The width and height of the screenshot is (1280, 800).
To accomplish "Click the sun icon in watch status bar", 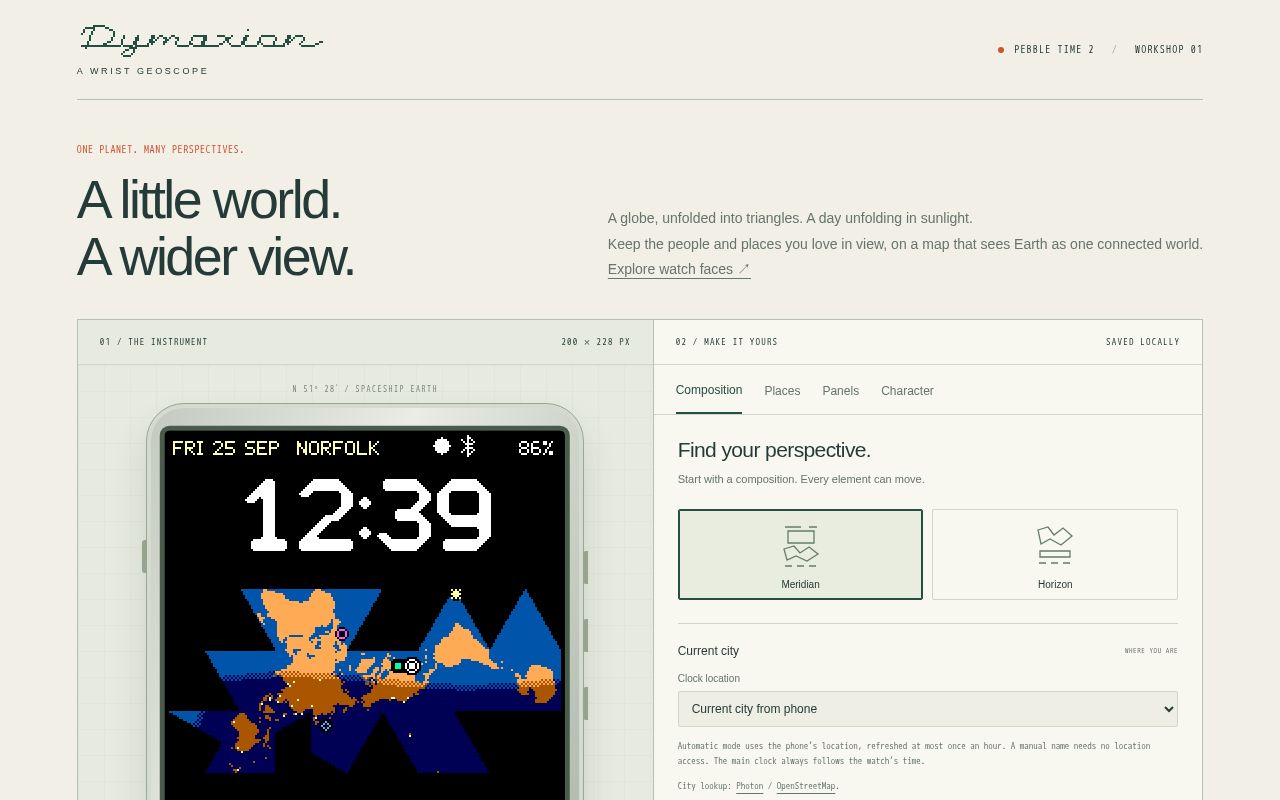I will pos(442,446).
